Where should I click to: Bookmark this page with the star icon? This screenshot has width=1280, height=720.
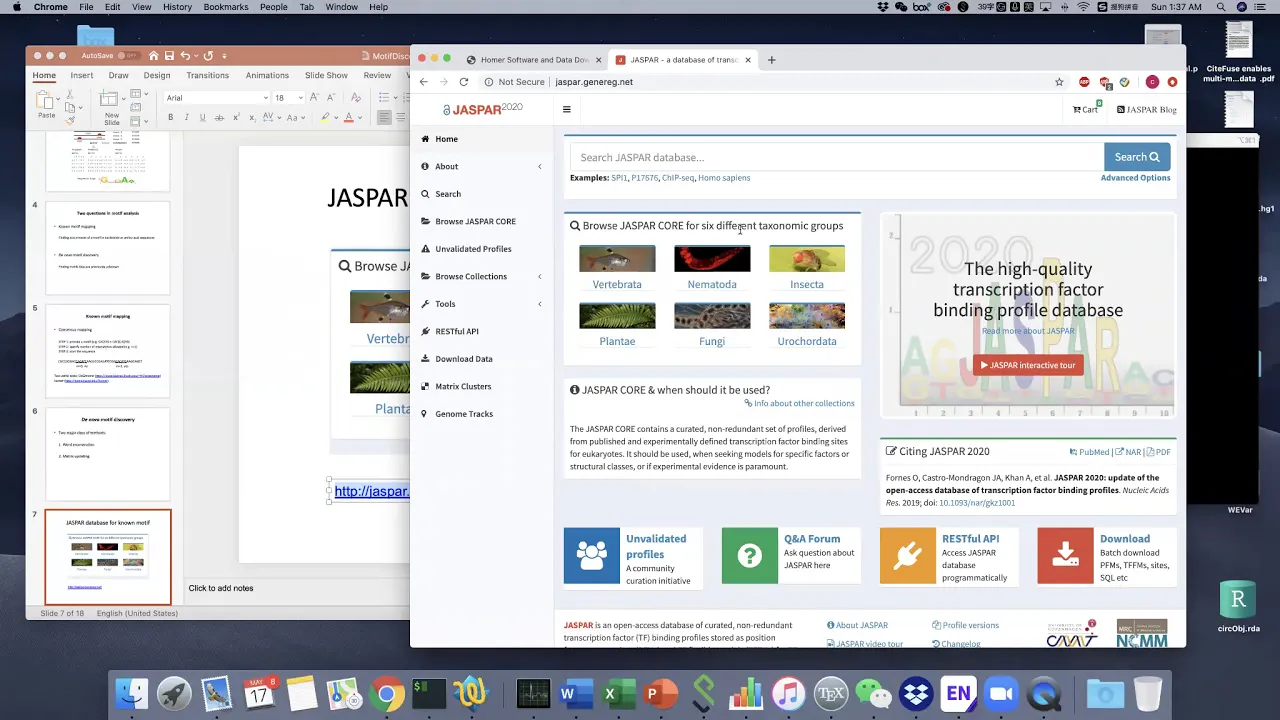tap(1059, 82)
